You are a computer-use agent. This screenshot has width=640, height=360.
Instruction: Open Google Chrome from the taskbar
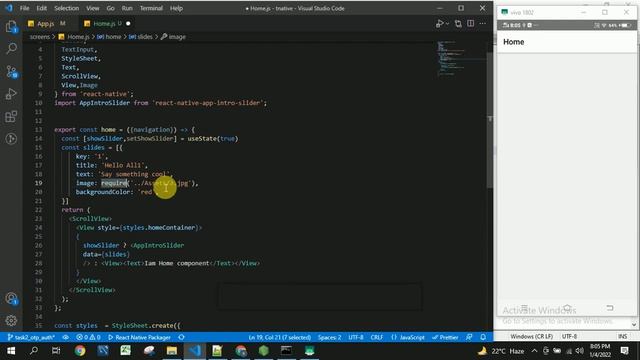(x=80, y=351)
